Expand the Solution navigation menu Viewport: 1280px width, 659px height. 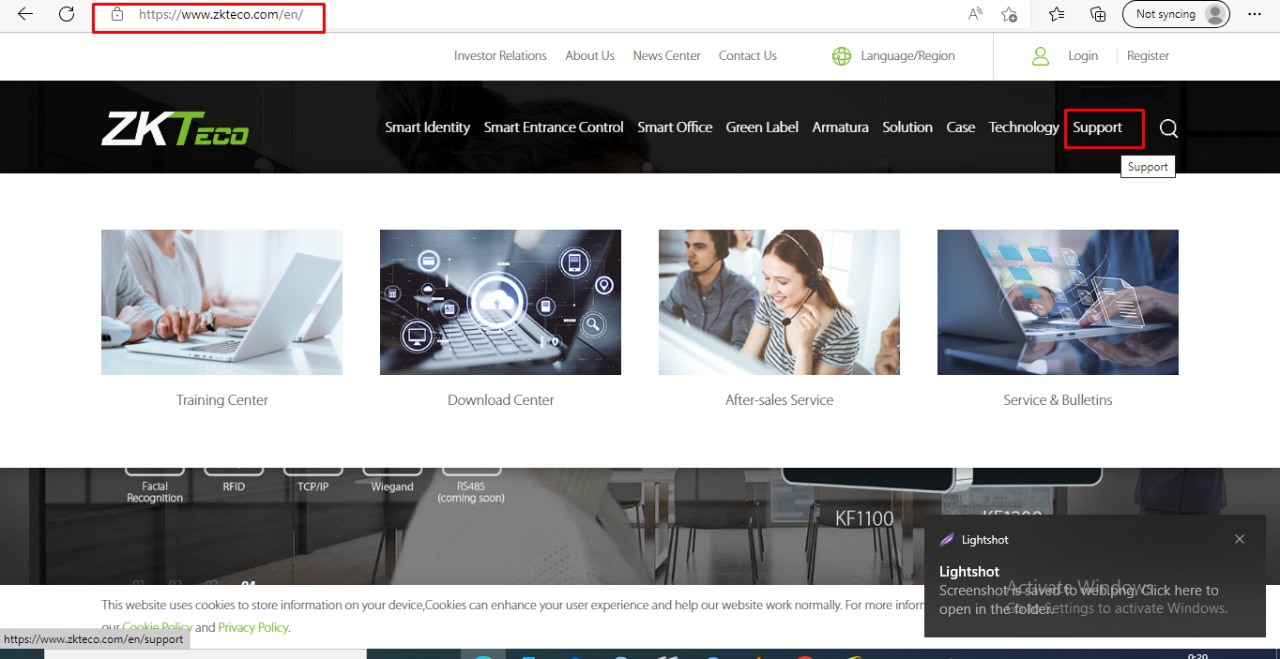pyautogui.click(x=907, y=127)
